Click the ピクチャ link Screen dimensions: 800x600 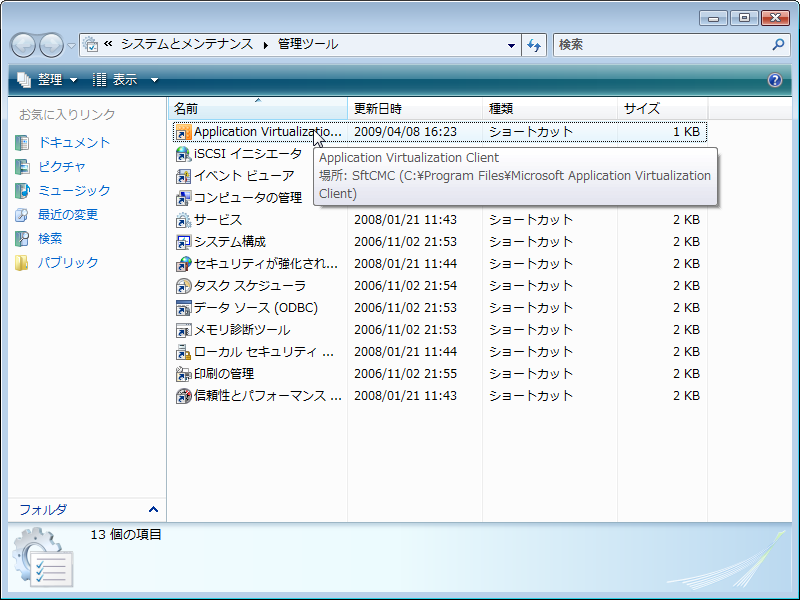click(62, 167)
